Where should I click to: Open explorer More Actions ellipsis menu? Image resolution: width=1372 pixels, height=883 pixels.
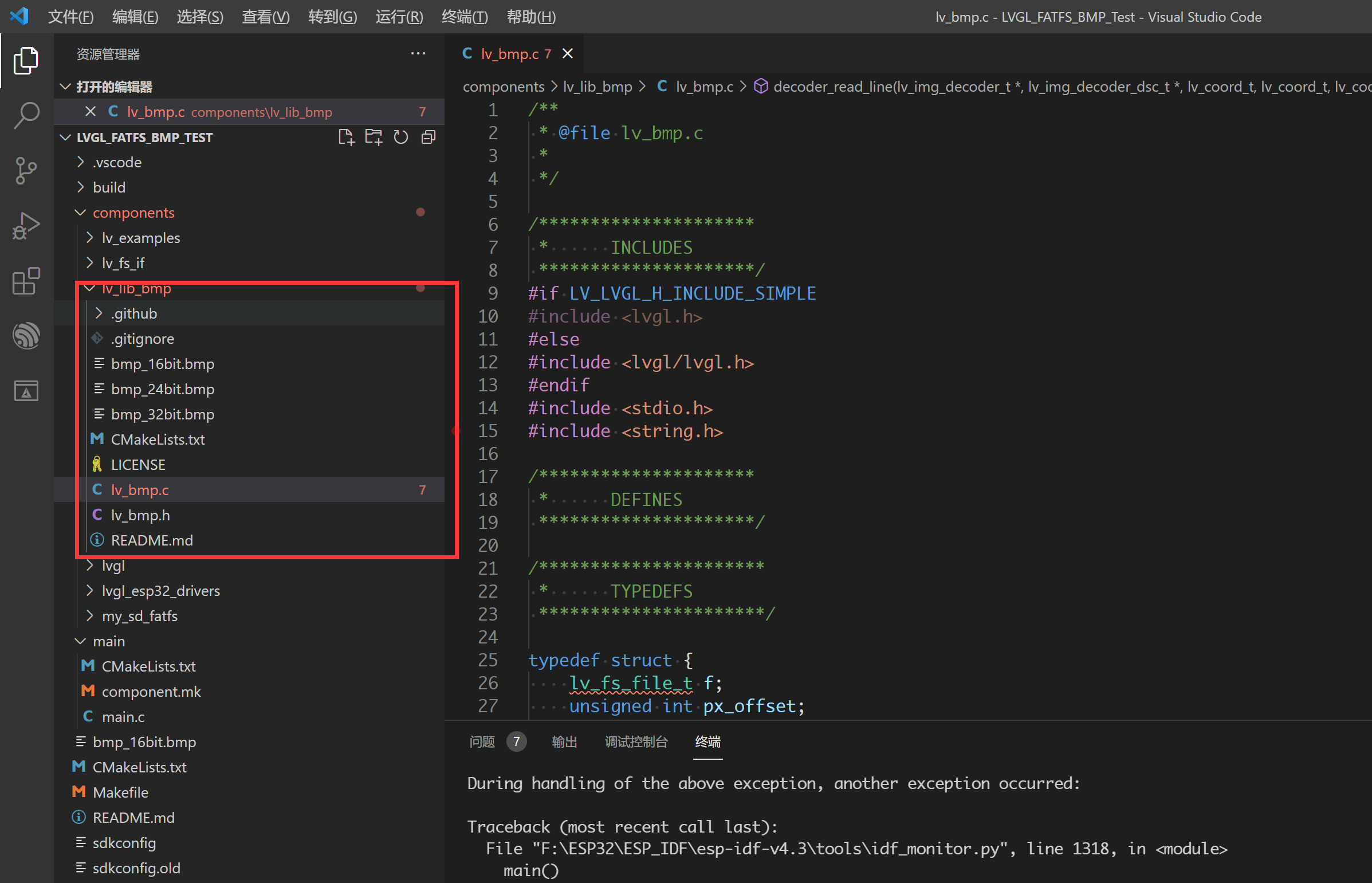point(418,54)
